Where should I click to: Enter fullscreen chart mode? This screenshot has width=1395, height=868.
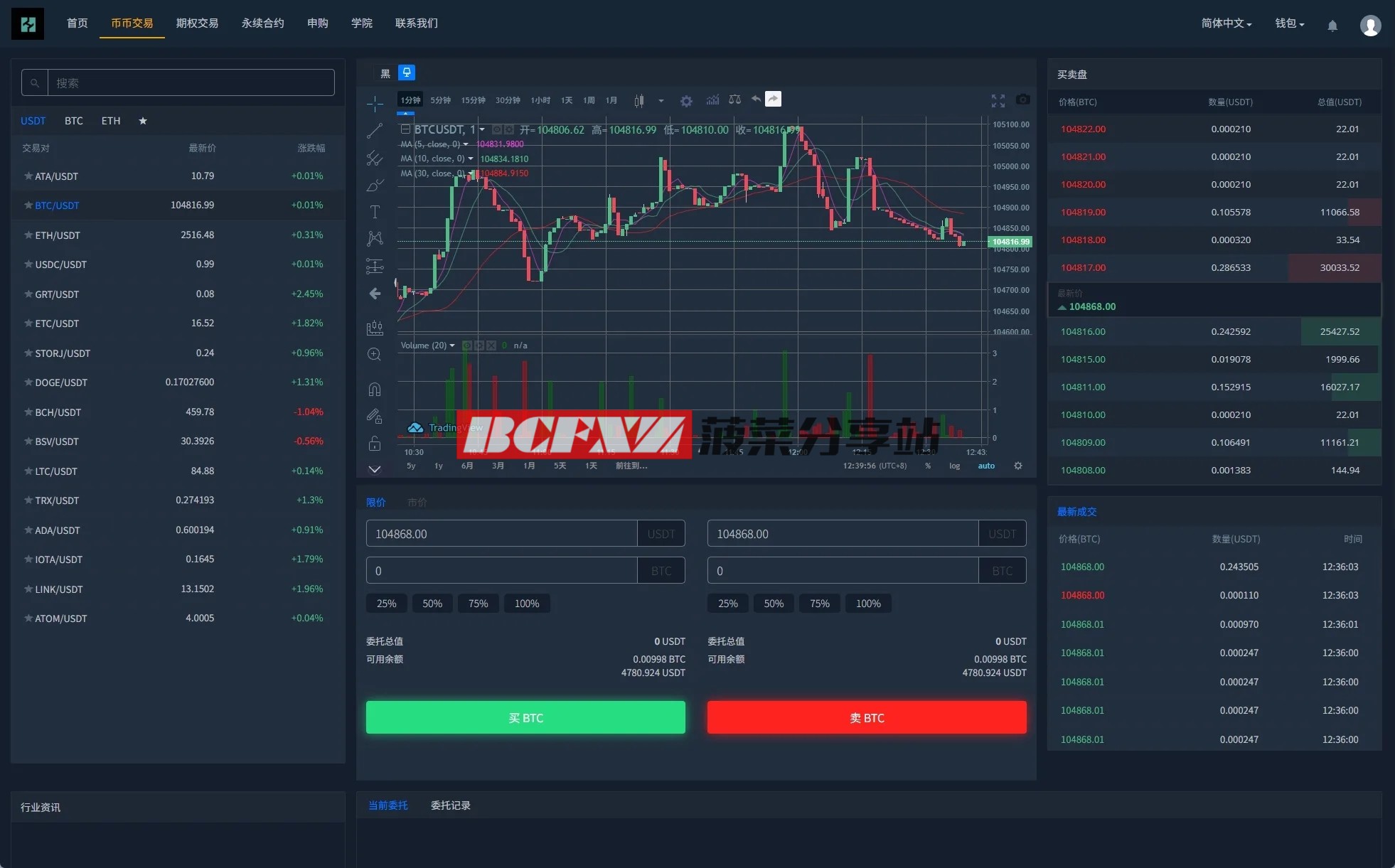coord(998,100)
